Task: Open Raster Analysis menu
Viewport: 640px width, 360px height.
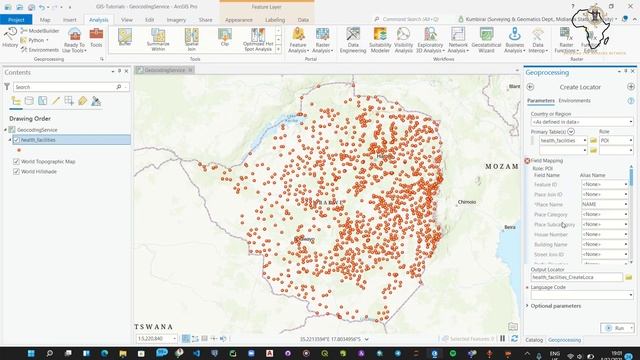Action: (322, 40)
